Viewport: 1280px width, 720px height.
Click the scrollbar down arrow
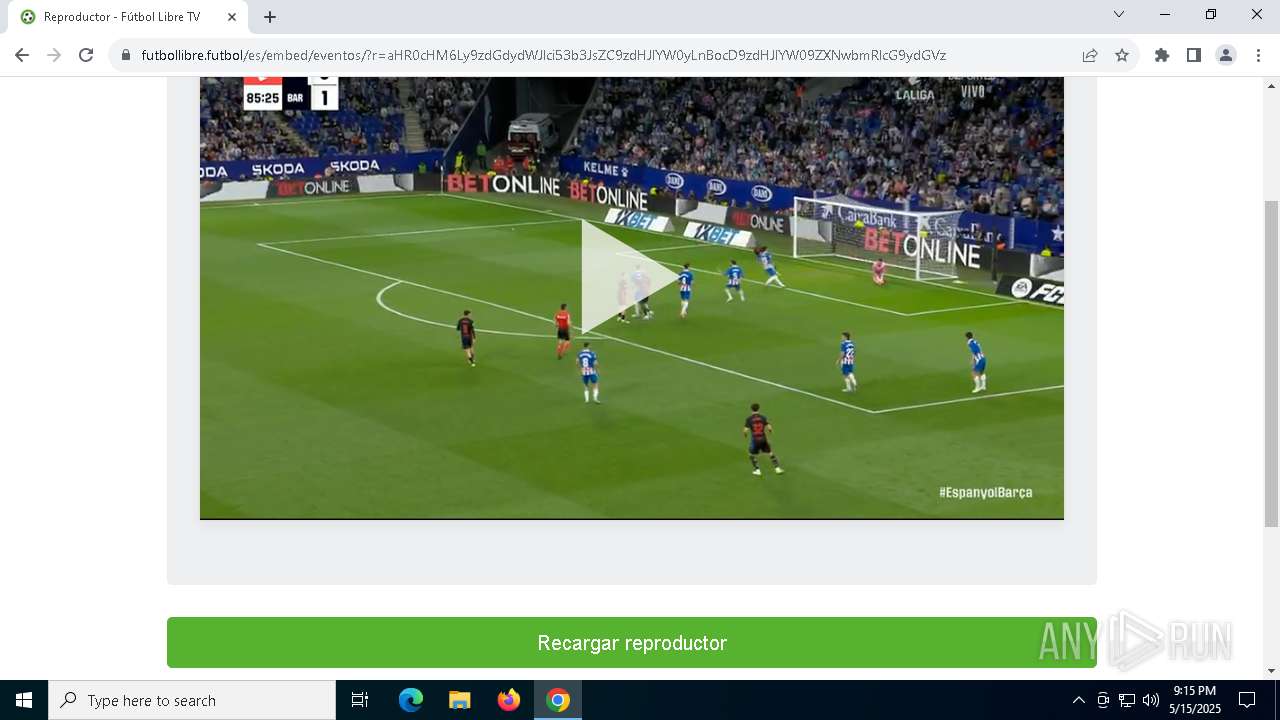1271,671
